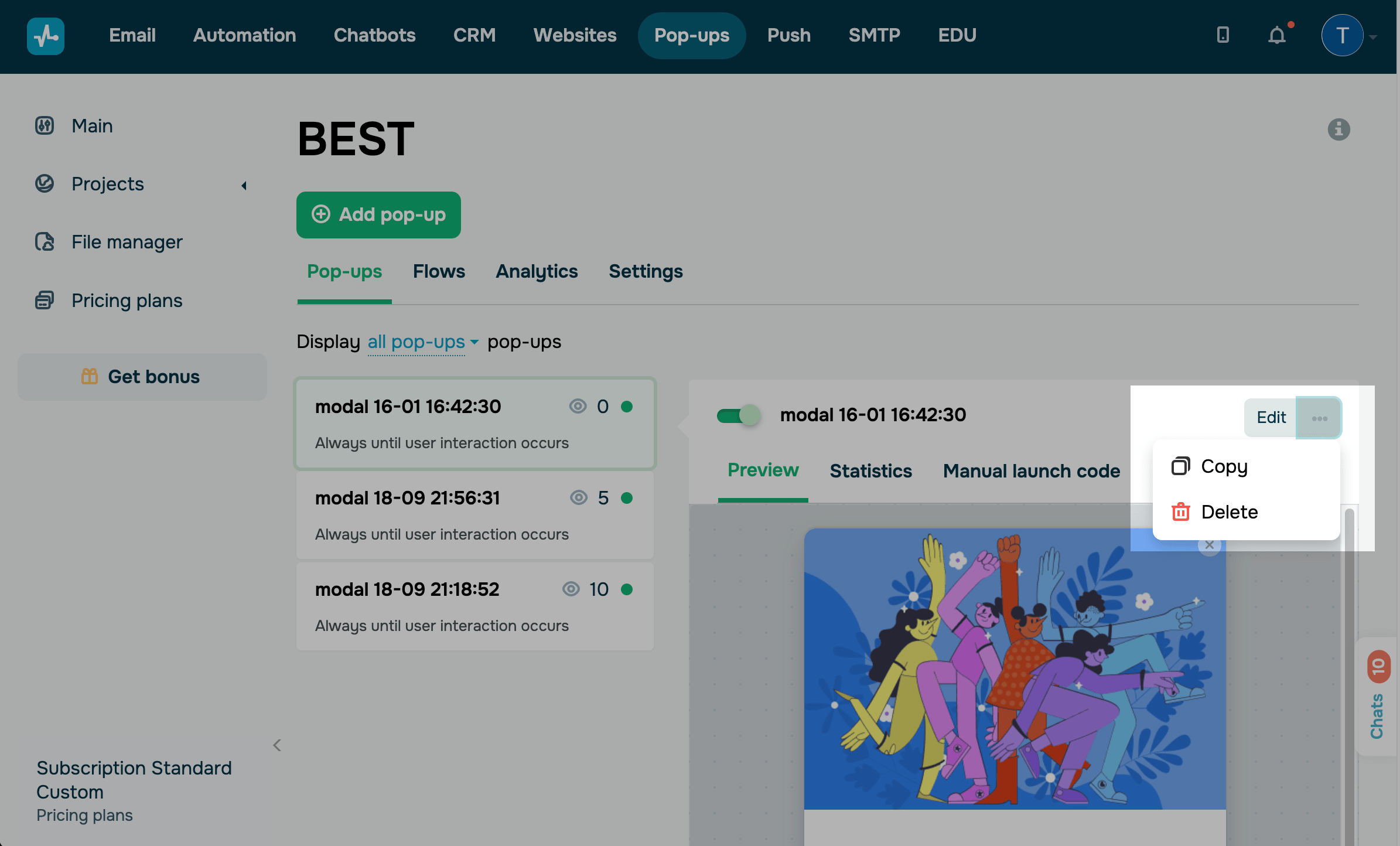The image size is (1400, 846).
Task: Open the account avatar dropdown
Action: click(1343, 36)
